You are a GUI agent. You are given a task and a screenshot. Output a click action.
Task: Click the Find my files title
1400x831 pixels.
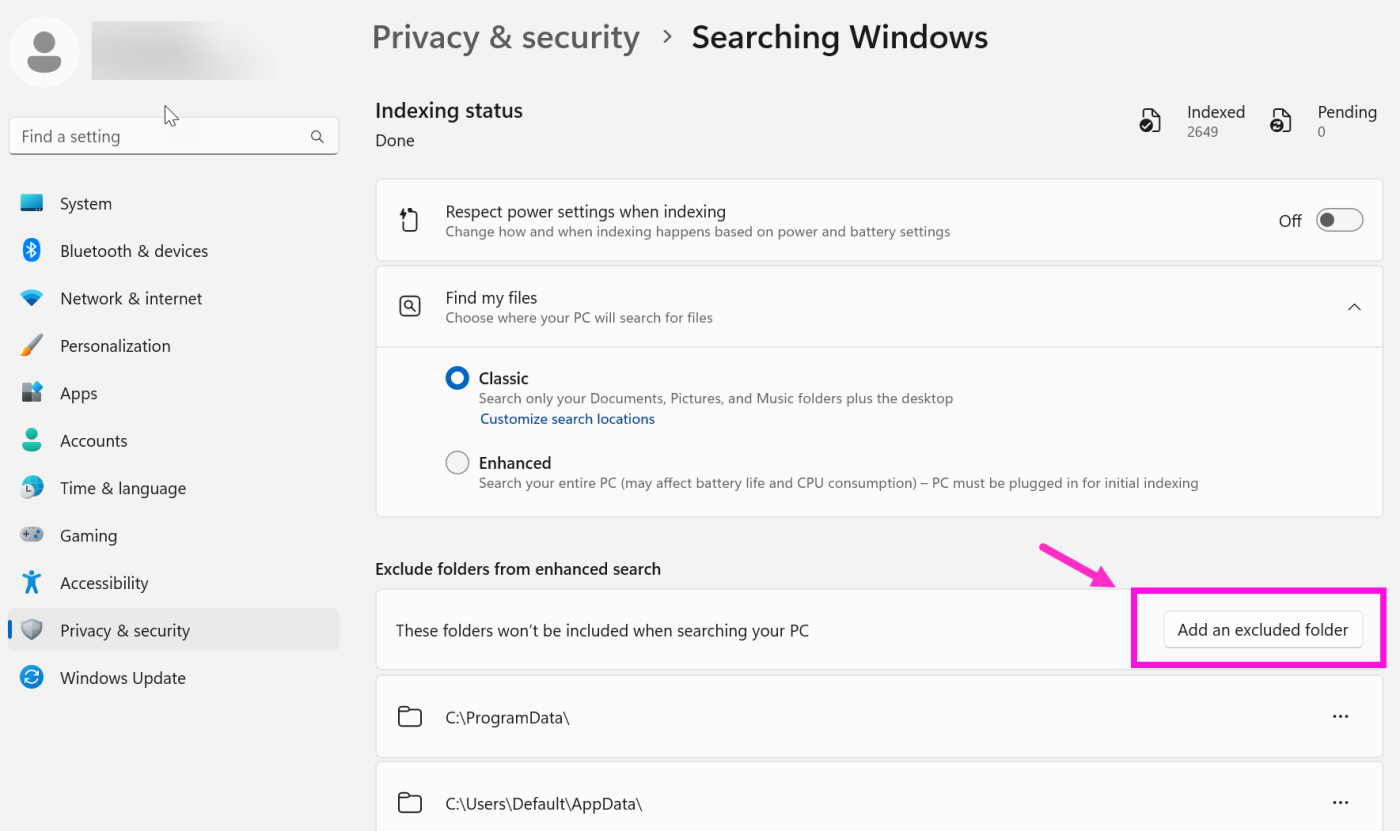(491, 298)
